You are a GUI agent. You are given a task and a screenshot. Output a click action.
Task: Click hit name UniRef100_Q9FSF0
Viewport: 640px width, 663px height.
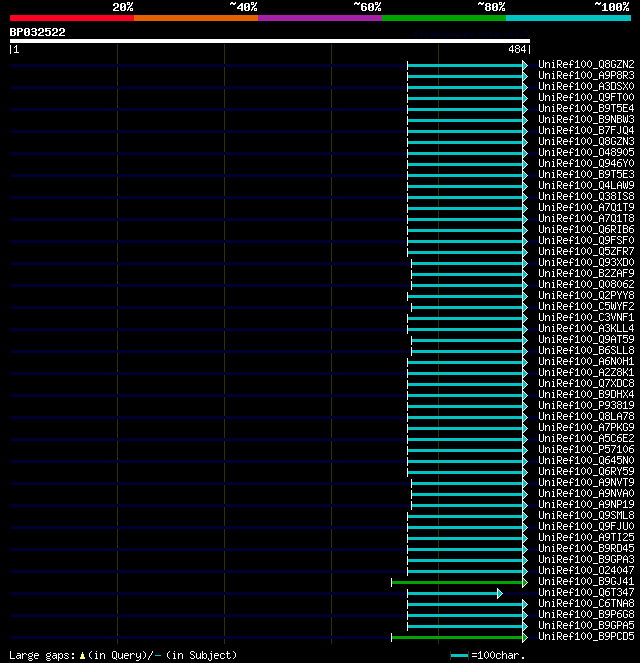point(586,240)
